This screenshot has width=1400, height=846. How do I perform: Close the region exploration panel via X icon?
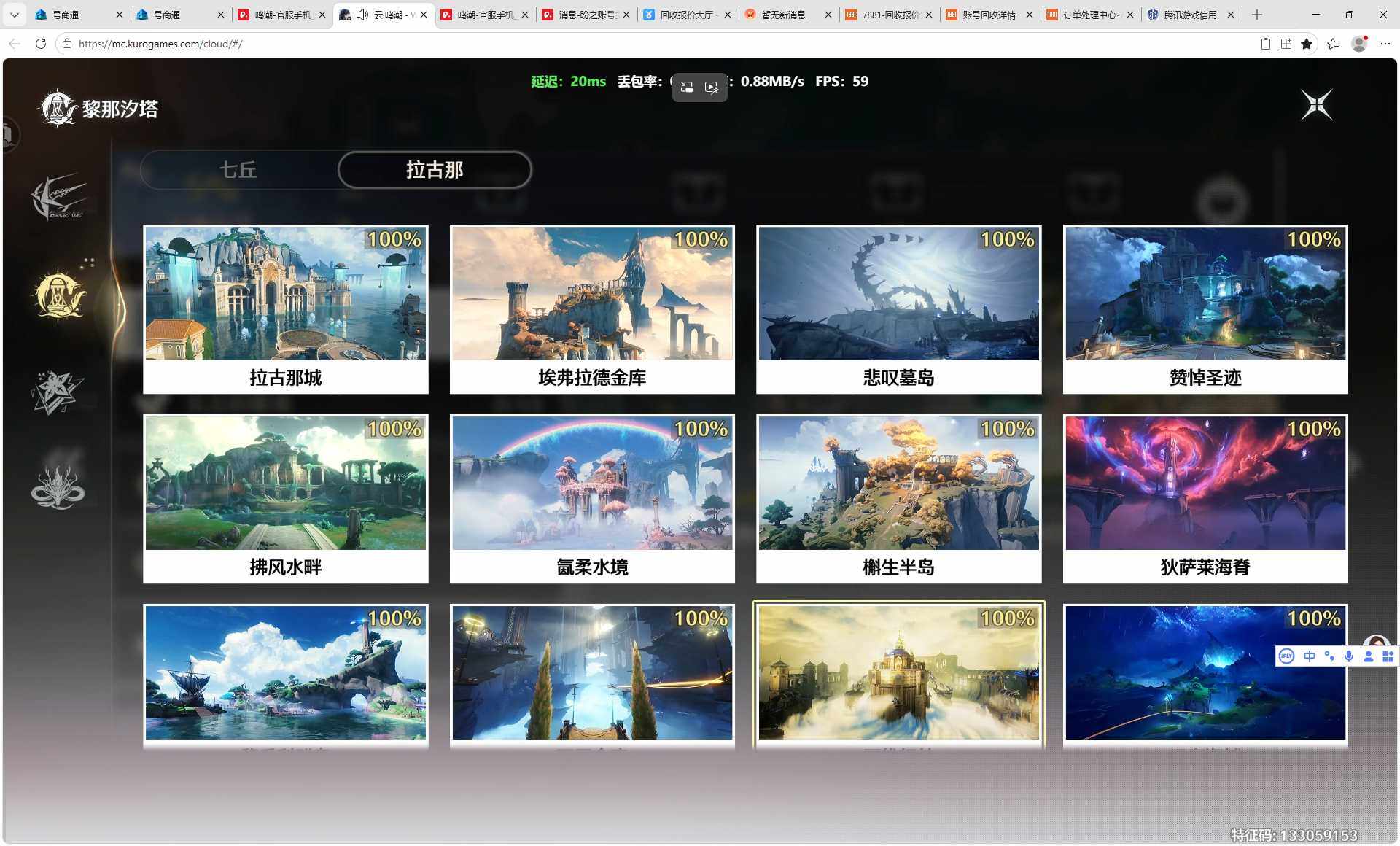tap(1316, 105)
